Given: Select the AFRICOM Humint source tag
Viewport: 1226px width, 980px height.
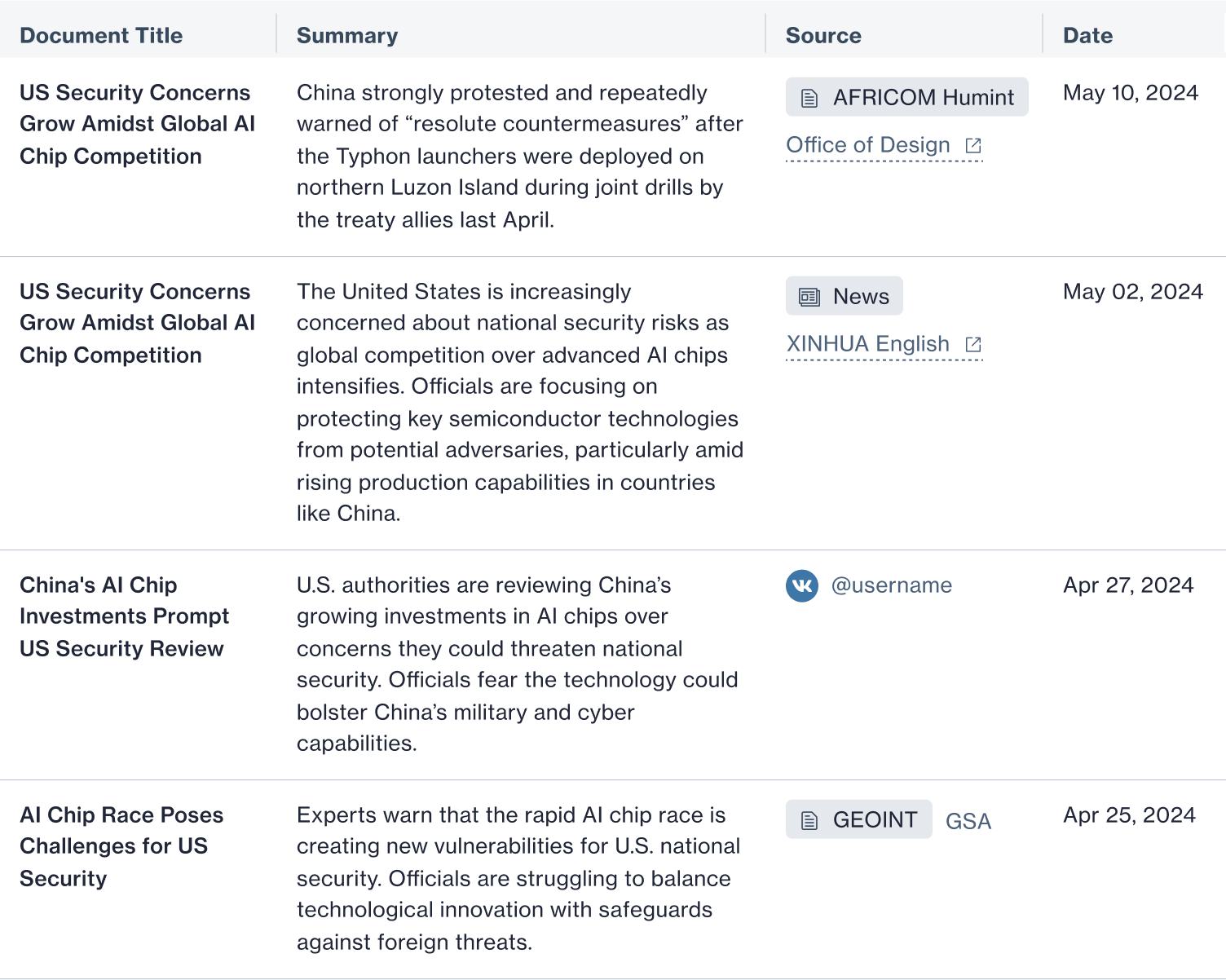Looking at the screenshot, I should pyautogui.click(x=906, y=98).
